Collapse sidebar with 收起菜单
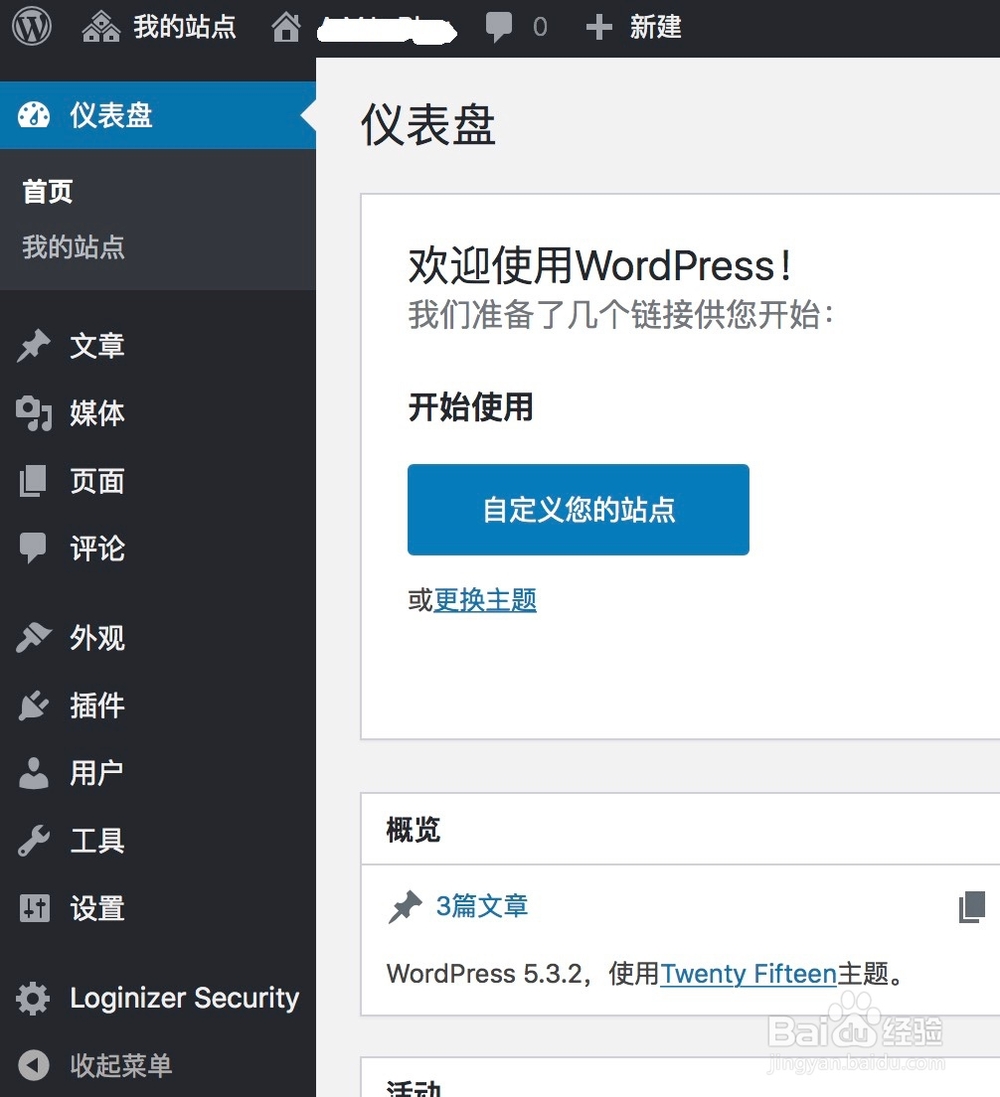Viewport: 1000px width, 1097px height. pos(158,1066)
